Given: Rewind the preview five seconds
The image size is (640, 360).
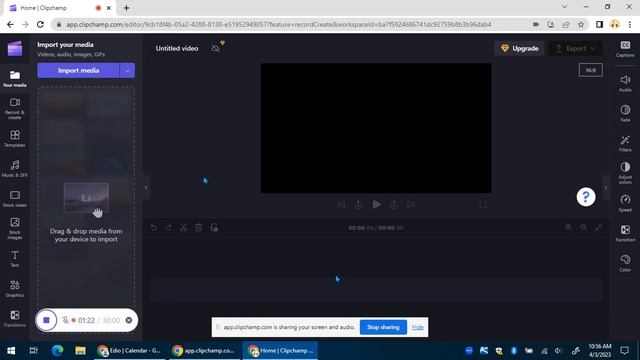Looking at the screenshot, I should [358, 204].
